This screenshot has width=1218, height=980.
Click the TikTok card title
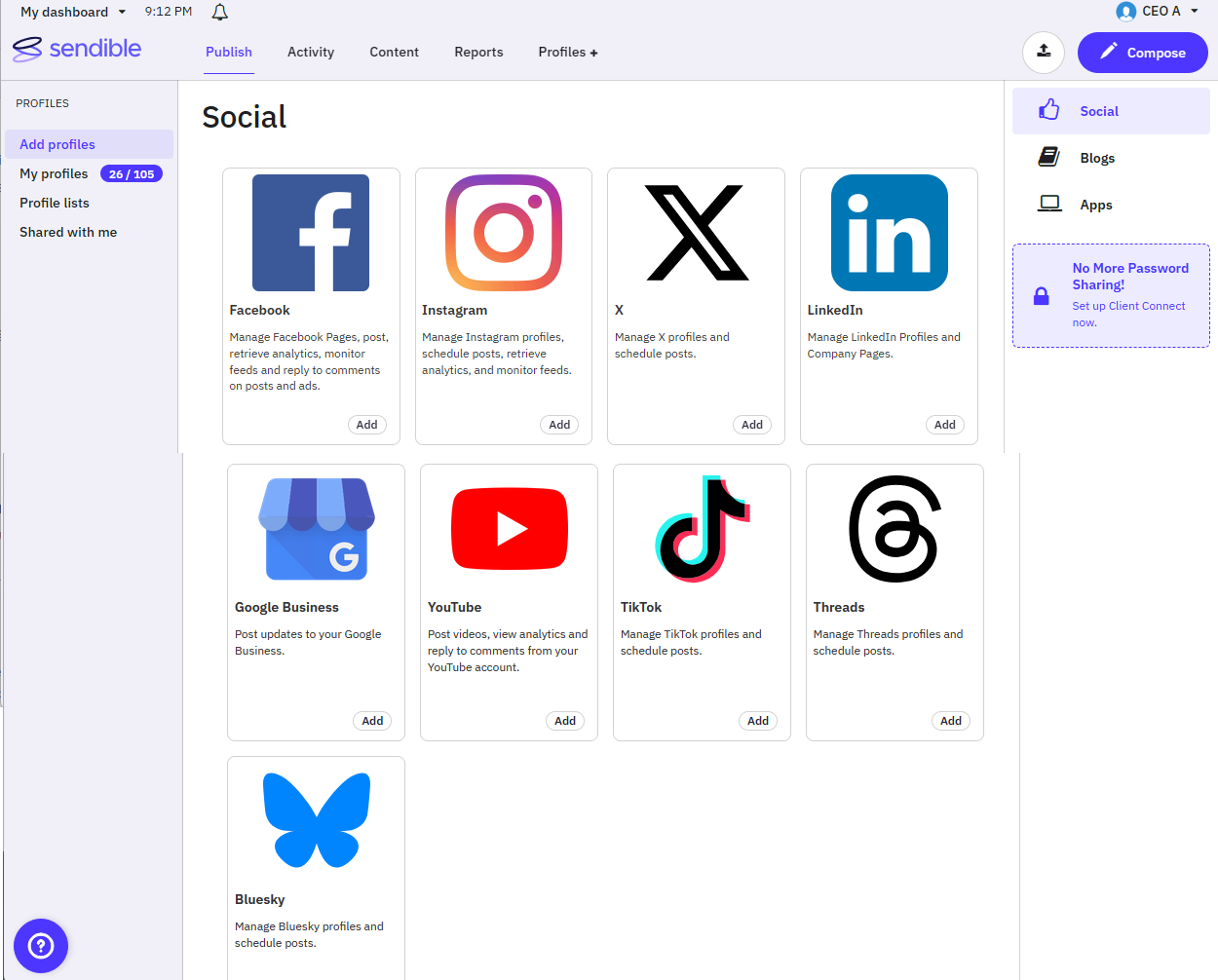coord(641,607)
